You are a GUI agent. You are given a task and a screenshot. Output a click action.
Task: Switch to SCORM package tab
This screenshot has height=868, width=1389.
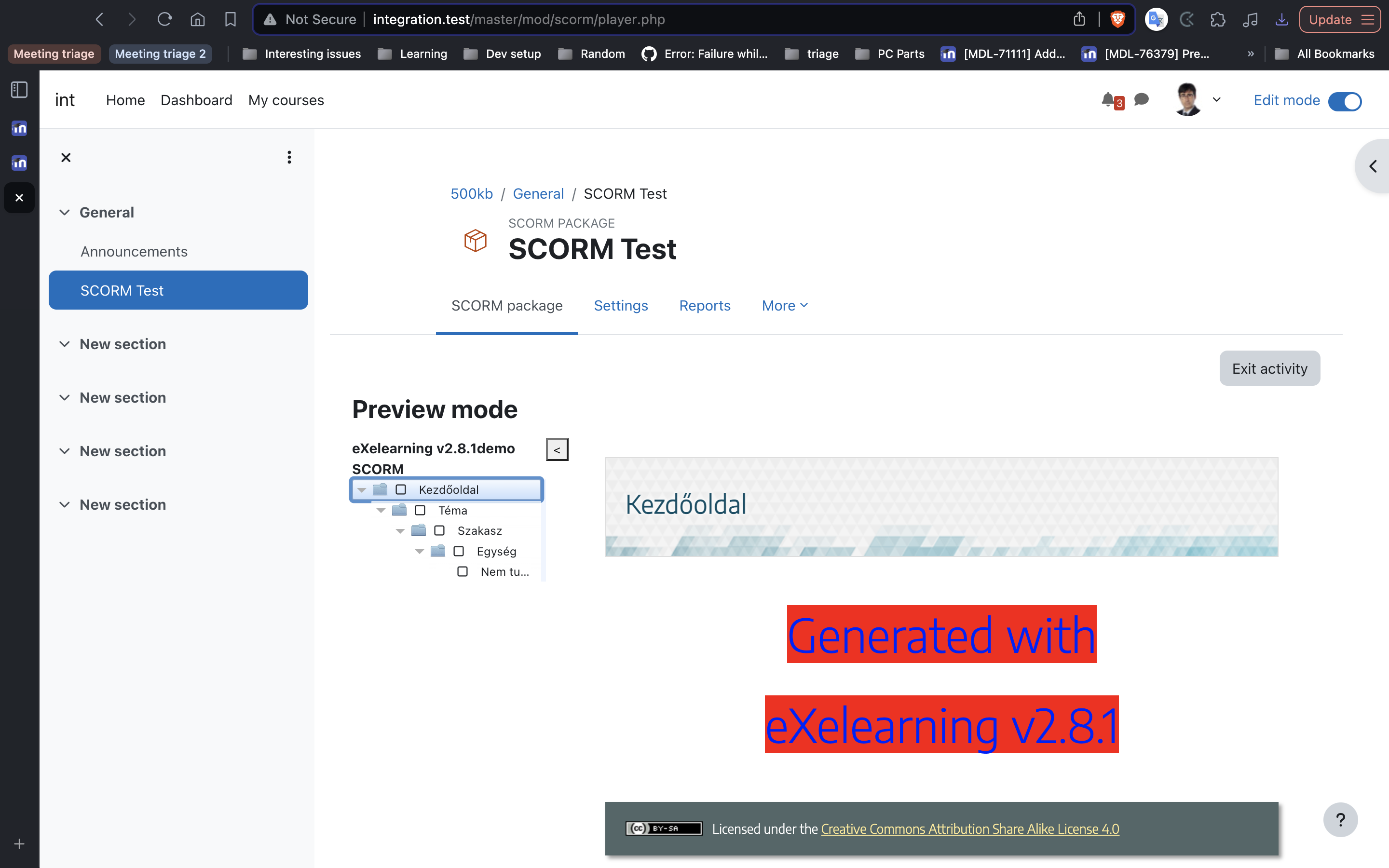pyautogui.click(x=507, y=305)
